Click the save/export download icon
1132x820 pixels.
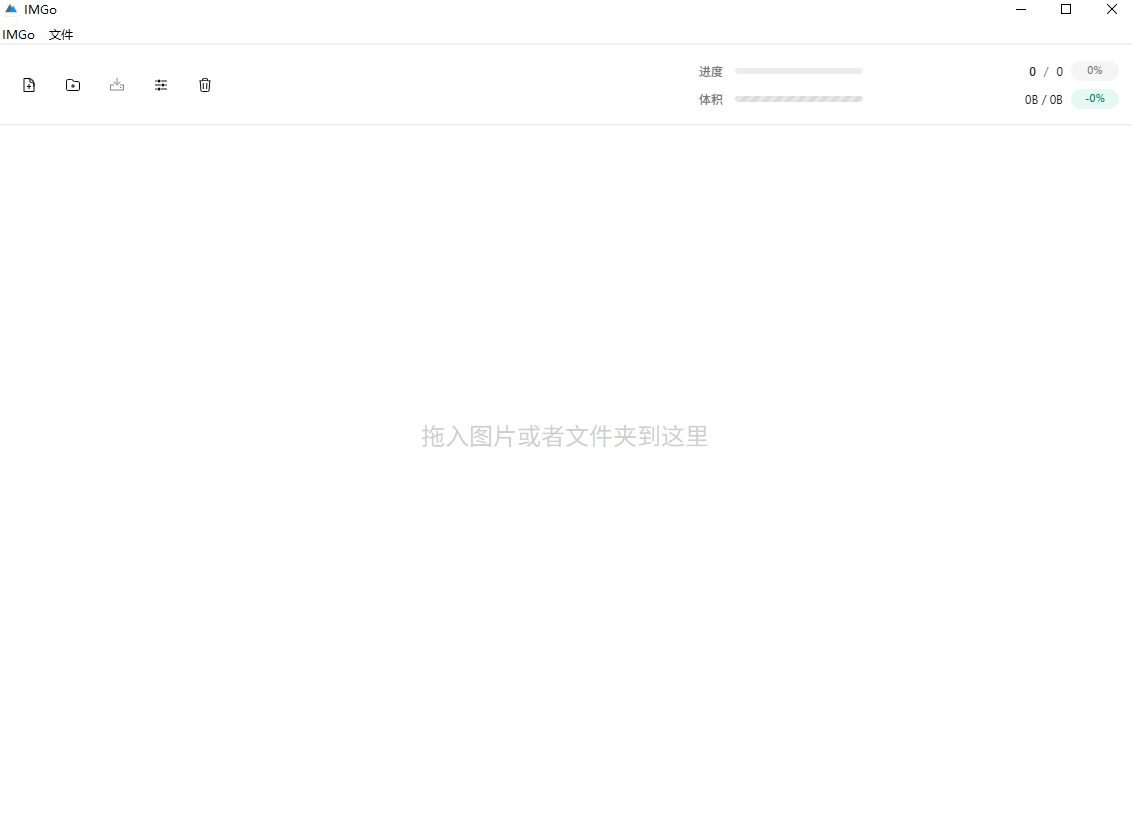tap(117, 85)
